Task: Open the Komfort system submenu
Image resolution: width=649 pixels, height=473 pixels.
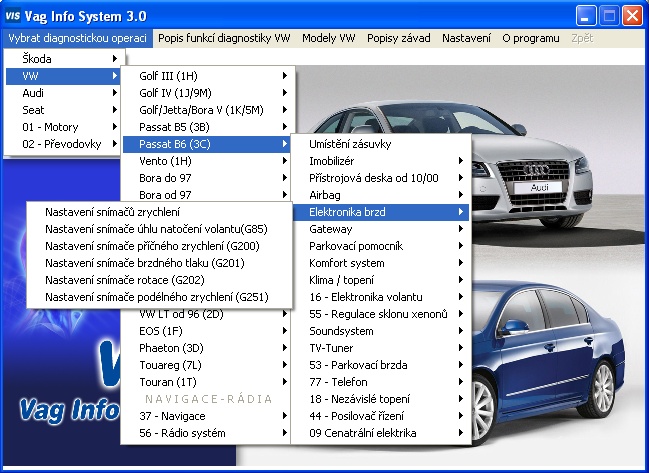Action: pyautogui.click(x=381, y=262)
